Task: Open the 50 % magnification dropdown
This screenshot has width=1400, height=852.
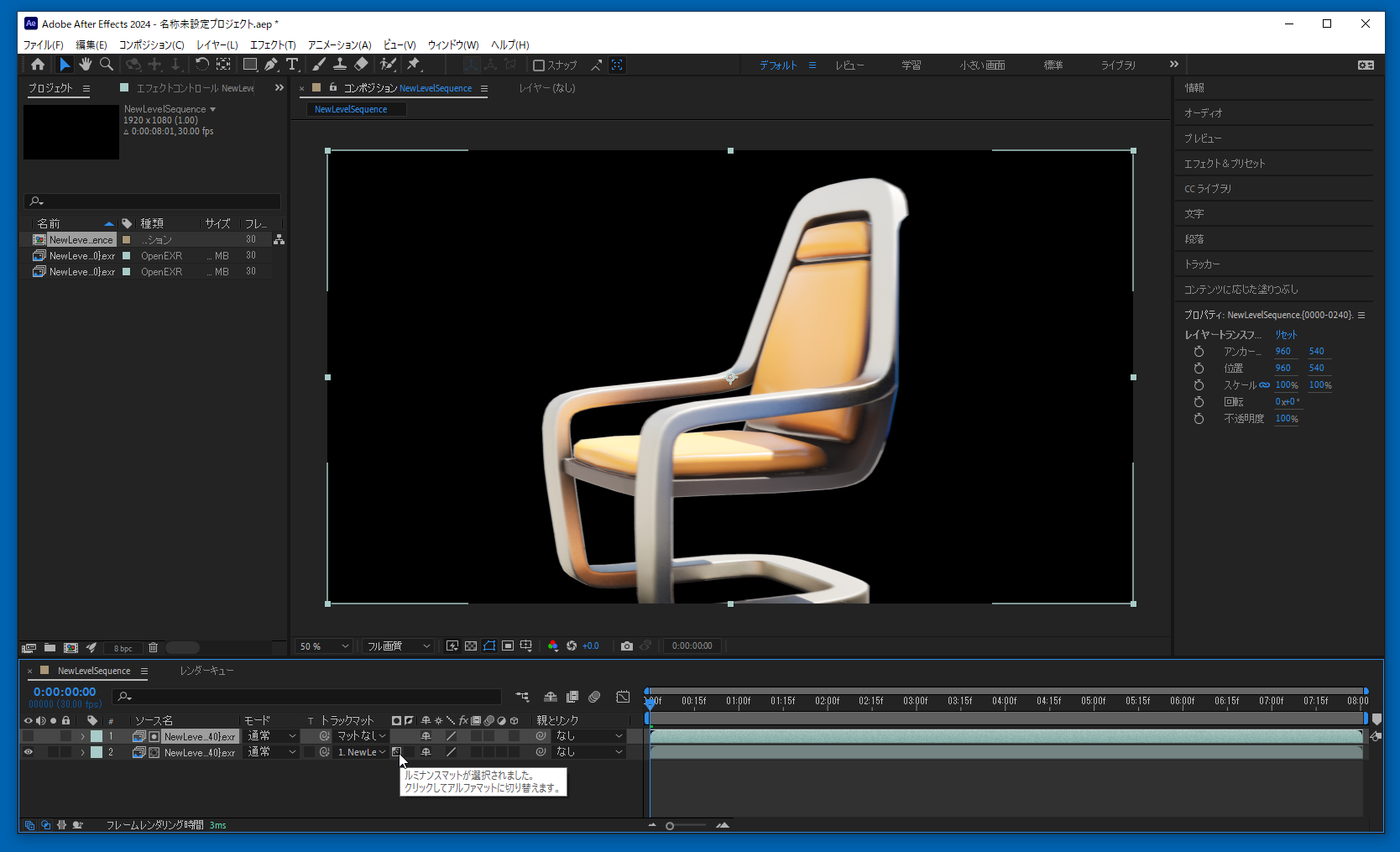Action: [324, 646]
